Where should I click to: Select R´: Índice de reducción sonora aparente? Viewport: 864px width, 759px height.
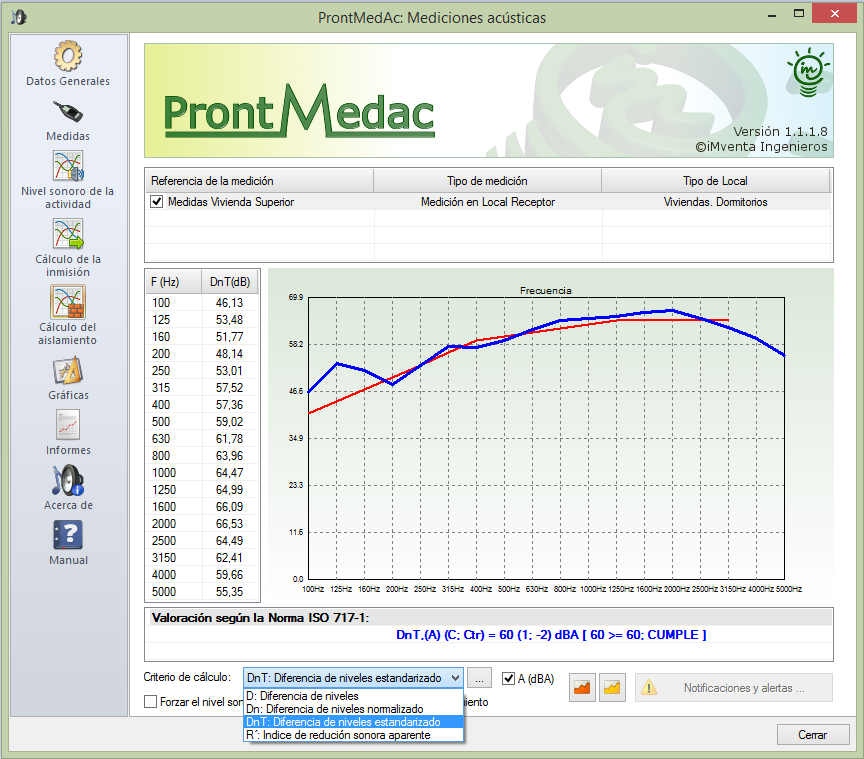click(353, 735)
